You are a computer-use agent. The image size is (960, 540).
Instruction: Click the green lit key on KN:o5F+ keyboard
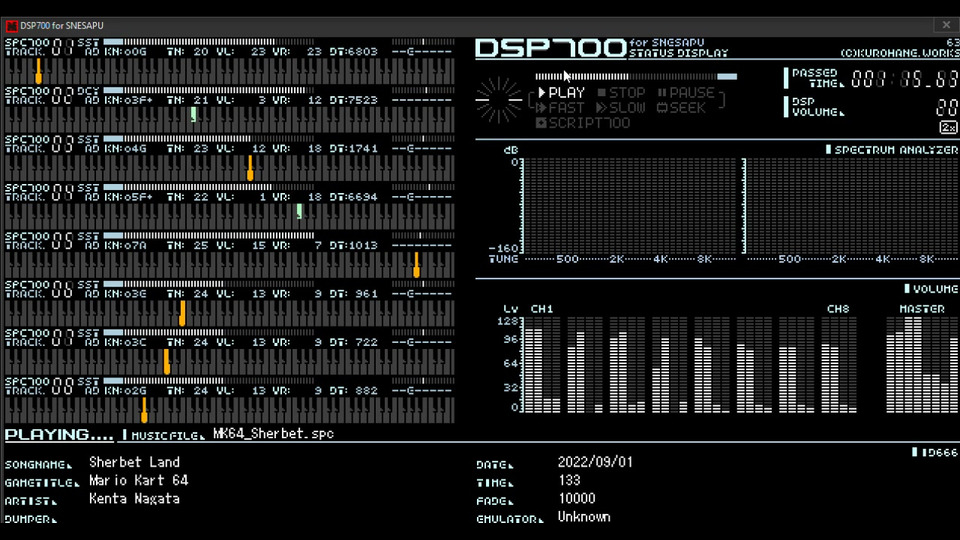pyautogui.click(x=299, y=211)
